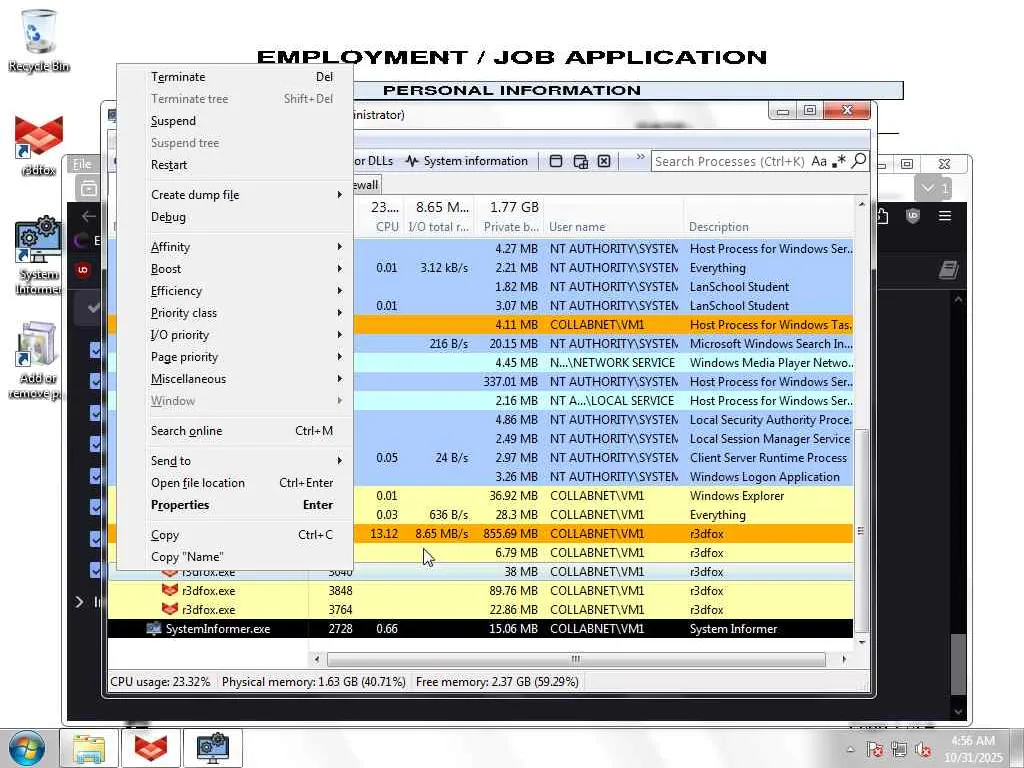Click Microsoft Windows Search Indexer description cell
The width and height of the screenshot is (1024, 768).
771,344
